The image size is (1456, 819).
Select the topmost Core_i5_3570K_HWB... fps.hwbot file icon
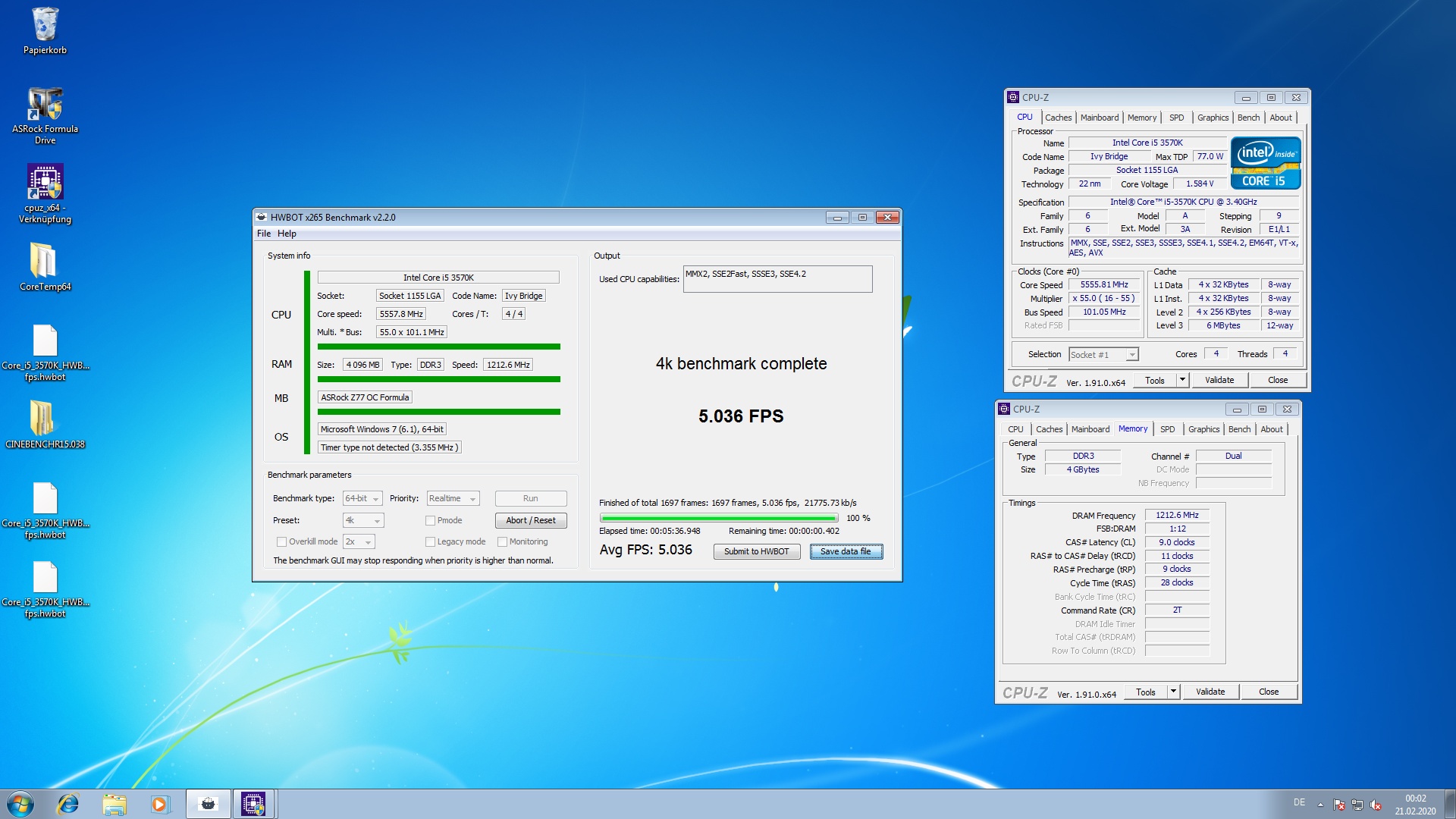tap(45, 353)
